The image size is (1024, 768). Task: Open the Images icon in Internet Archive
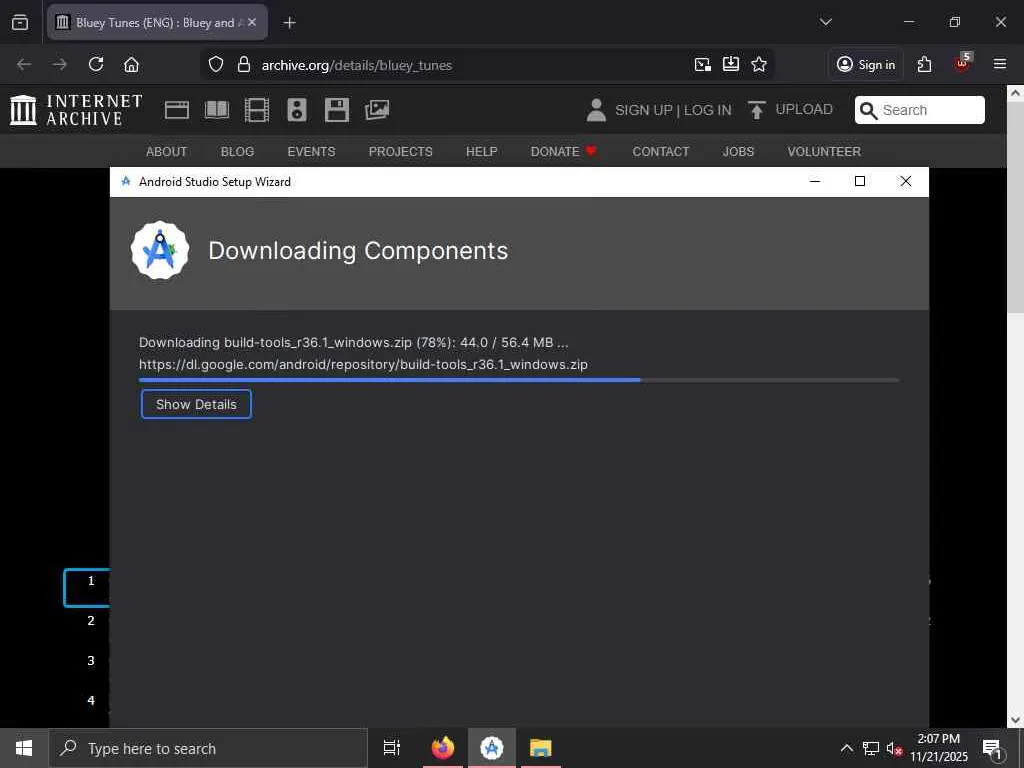tap(377, 110)
